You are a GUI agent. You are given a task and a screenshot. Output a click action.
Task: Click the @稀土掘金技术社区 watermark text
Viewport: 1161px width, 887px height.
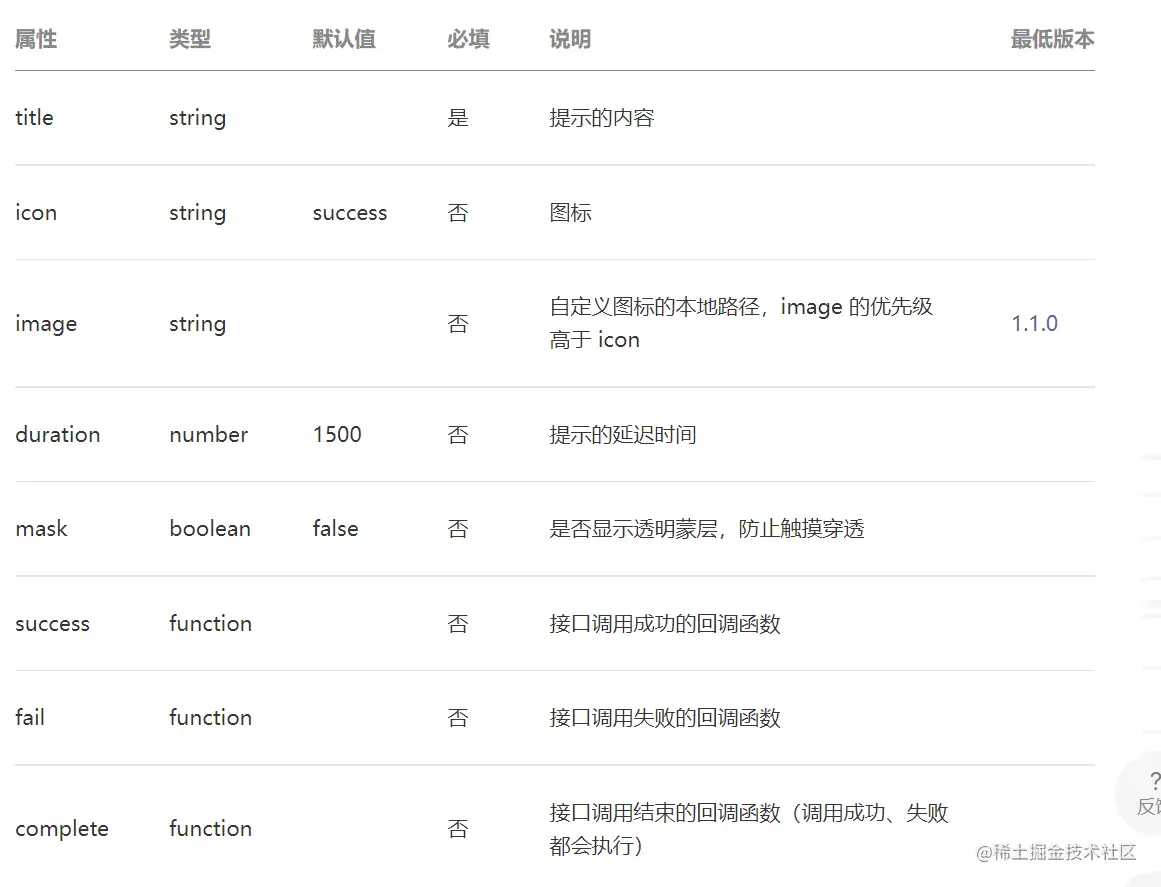[x=1055, y=852]
